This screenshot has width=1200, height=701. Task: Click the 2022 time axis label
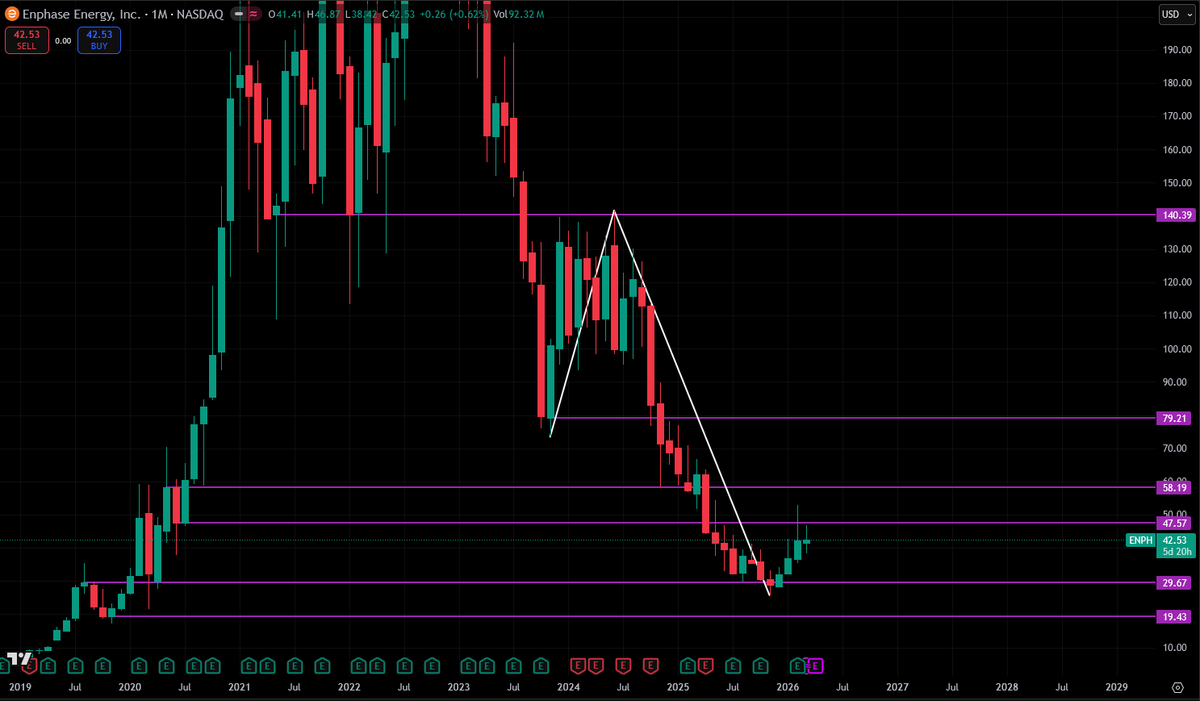[349, 688]
